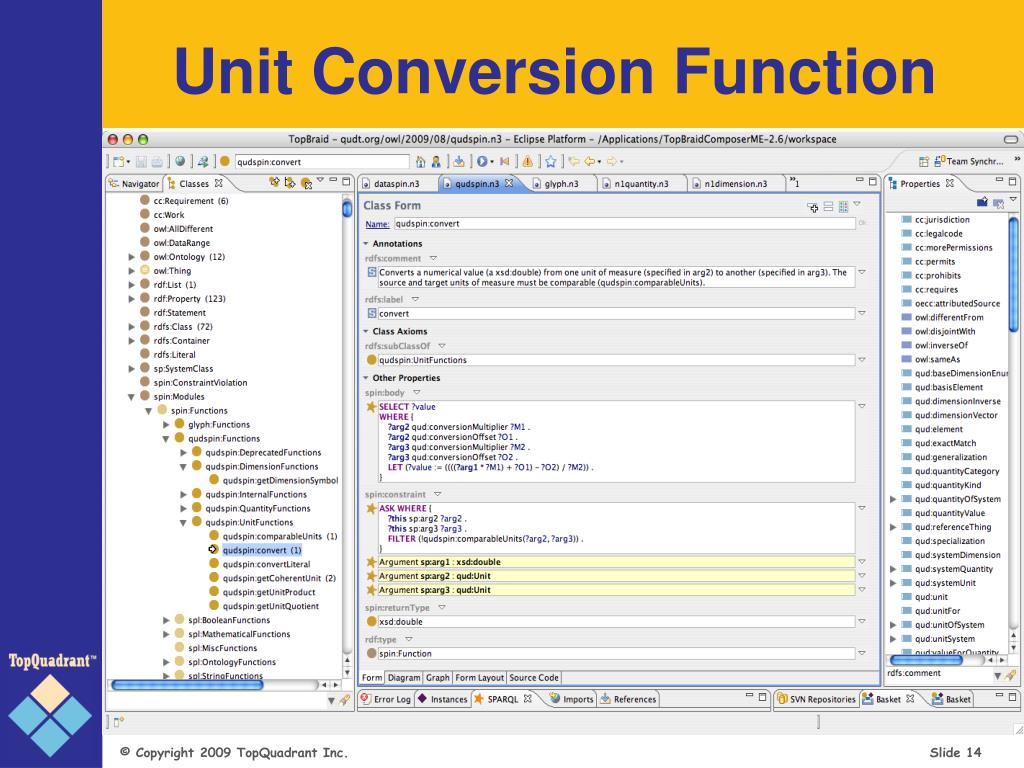Click the yellow back navigation arrow
This screenshot has height=768, width=1024.
pyautogui.click(x=591, y=161)
